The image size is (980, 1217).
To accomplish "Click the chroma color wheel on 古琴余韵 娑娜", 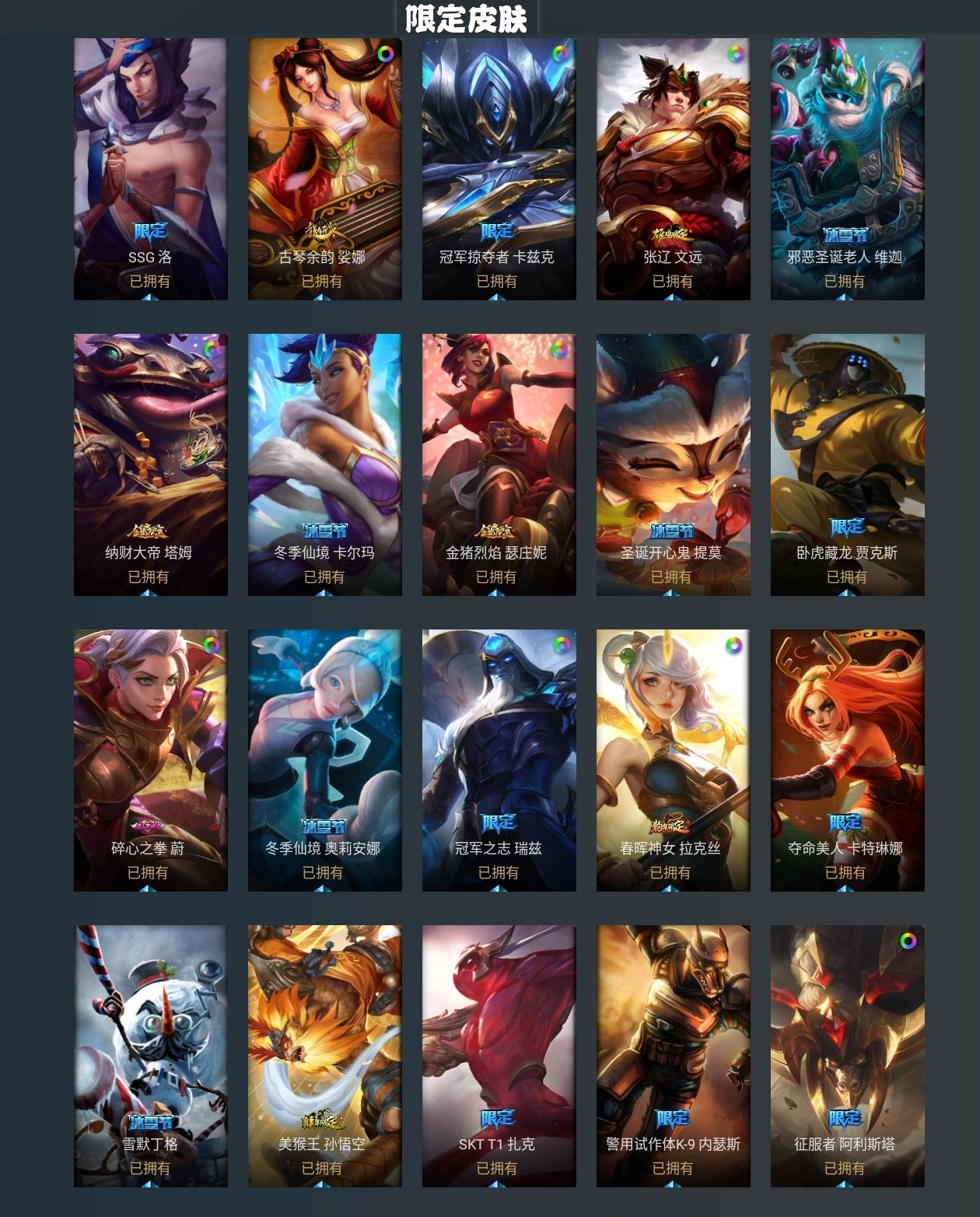I will click(x=385, y=54).
